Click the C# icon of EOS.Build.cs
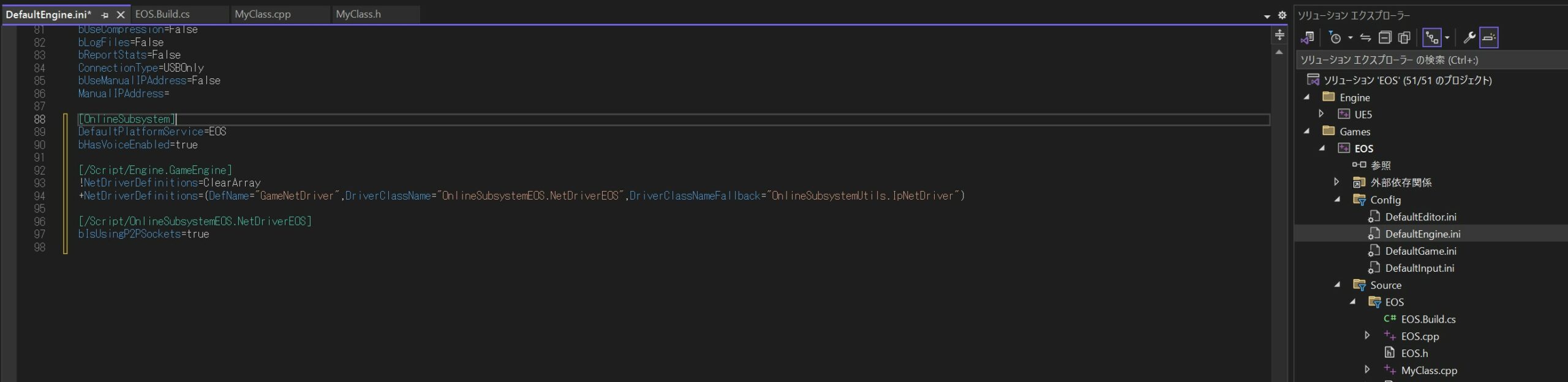This screenshot has width=1568, height=382. click(1390, 319)
